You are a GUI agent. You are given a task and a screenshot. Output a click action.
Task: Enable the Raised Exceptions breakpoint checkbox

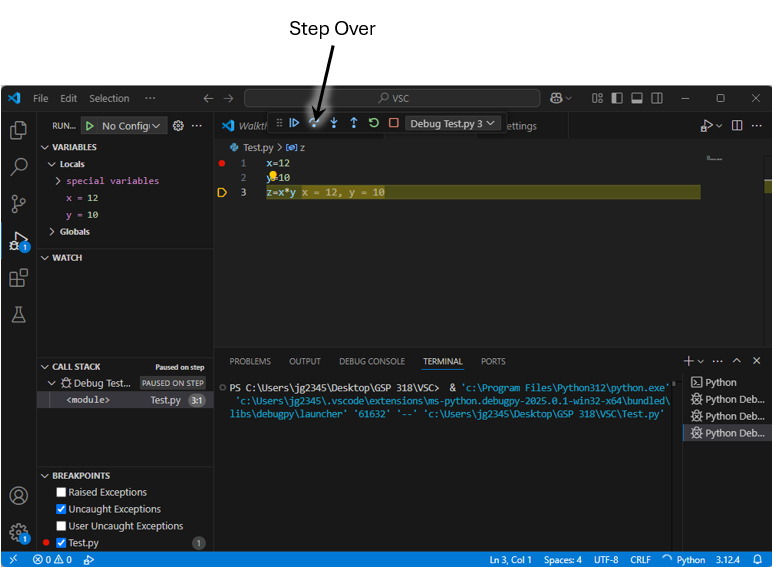click(x=61, y=492)
